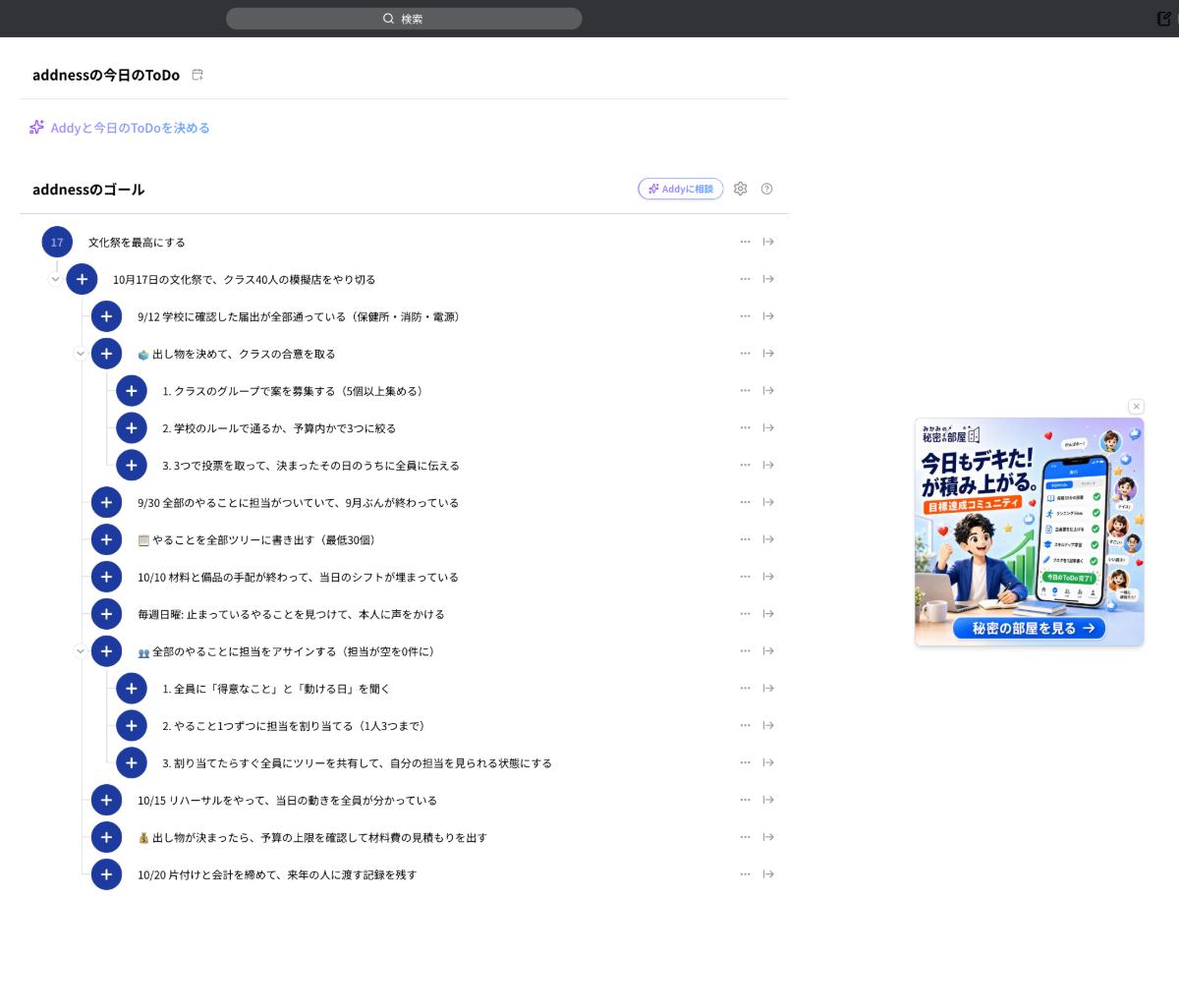The width and height of the screenshot is (1179, 1008).
Task: Click the search field at top
Action: (x=404, y=19)
